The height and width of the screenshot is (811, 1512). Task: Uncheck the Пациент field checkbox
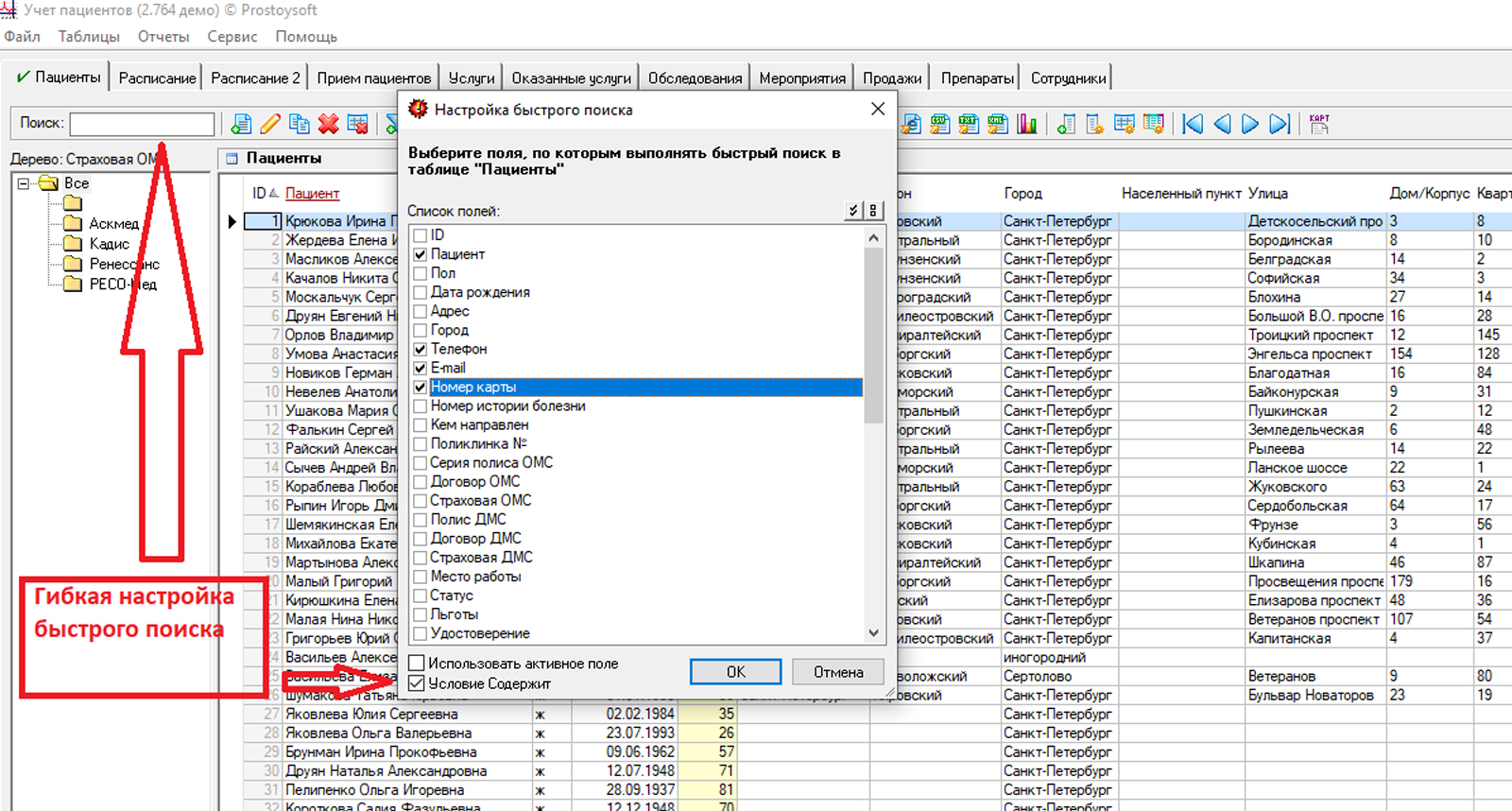(421, 254)
